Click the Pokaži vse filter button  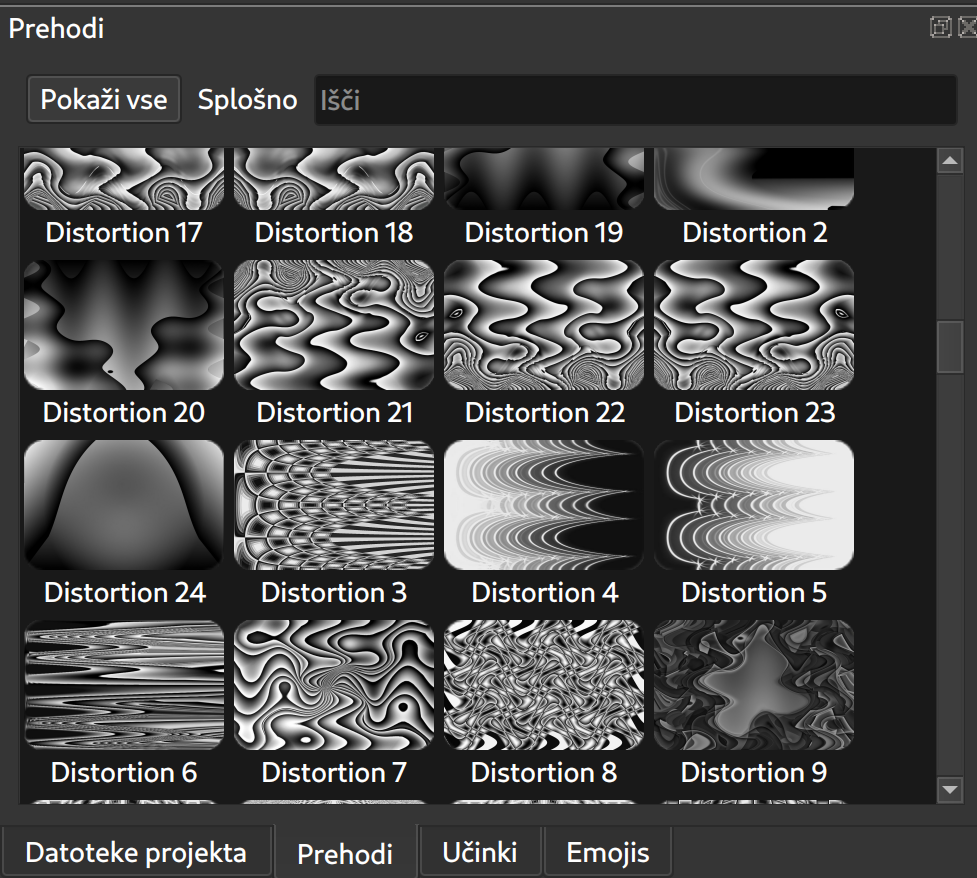(x=104, y=100)
